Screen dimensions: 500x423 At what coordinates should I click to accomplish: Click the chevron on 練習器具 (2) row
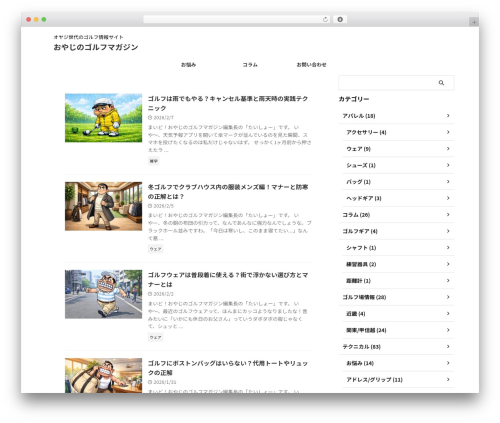[448, 264]
